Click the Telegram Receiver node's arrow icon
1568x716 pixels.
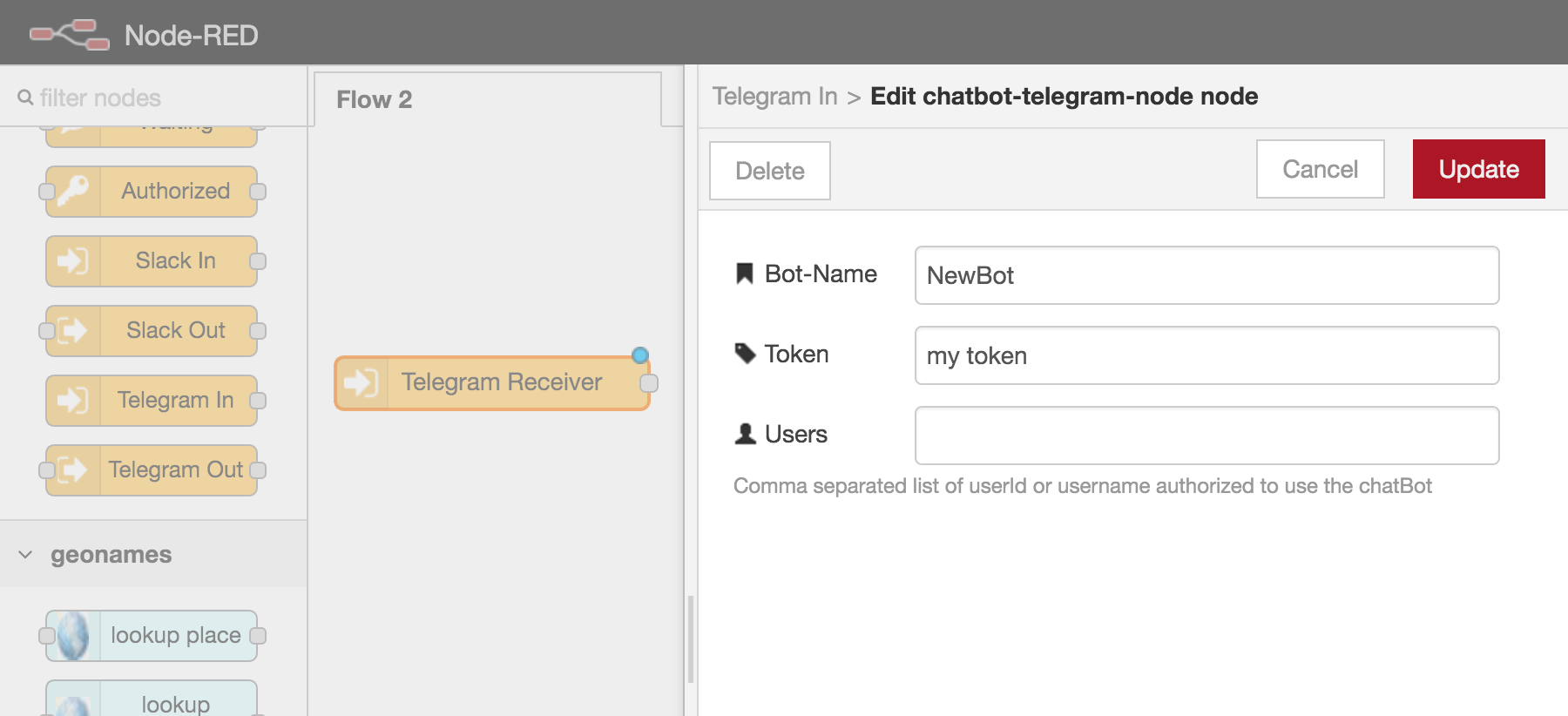tap(362, 383)
